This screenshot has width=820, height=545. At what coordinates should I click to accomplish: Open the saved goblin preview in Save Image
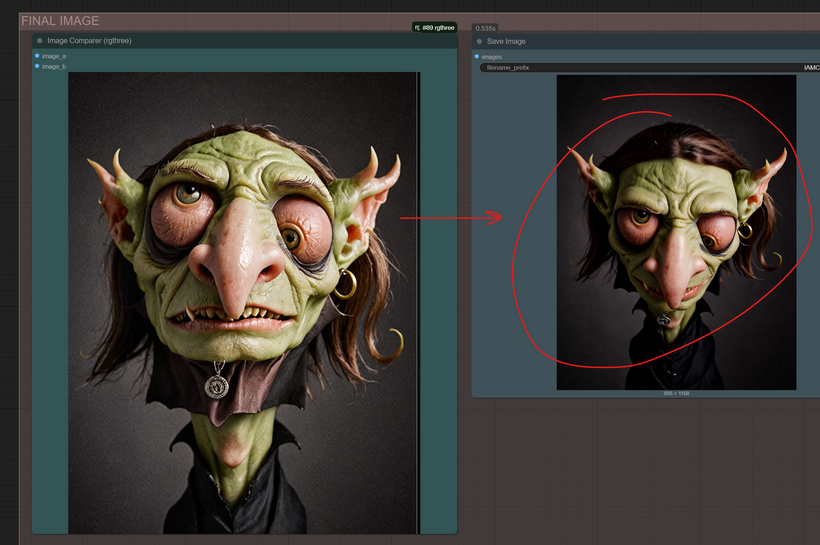pos(676,232)
